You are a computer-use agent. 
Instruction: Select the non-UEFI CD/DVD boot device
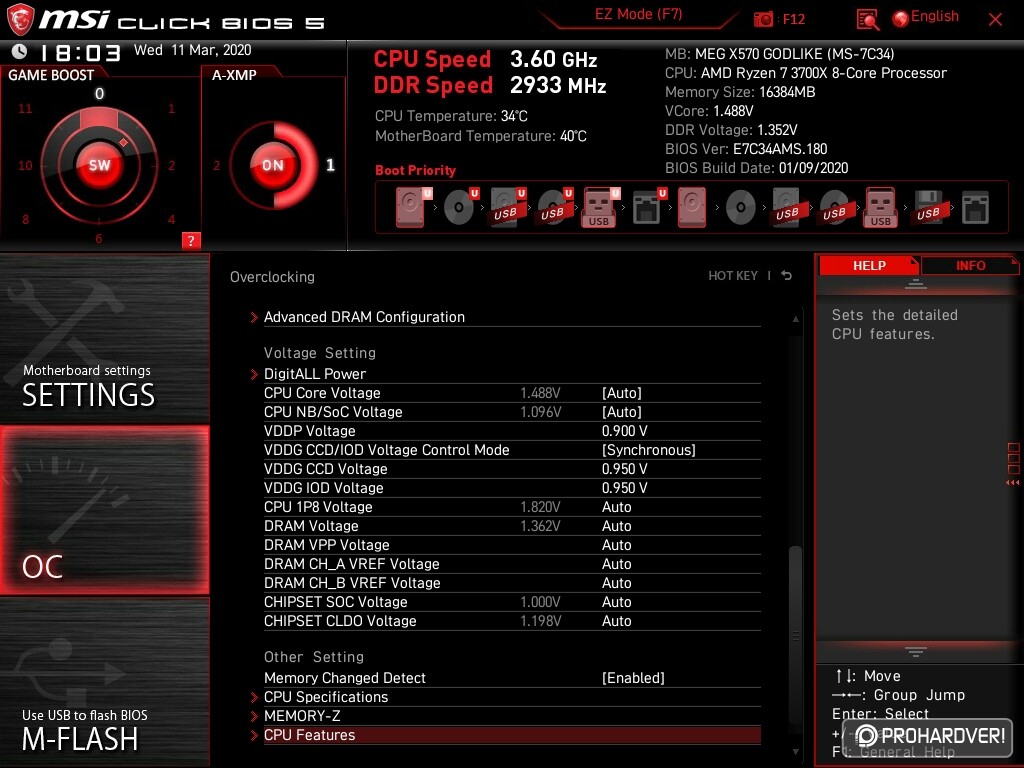[x=741, y=208]
